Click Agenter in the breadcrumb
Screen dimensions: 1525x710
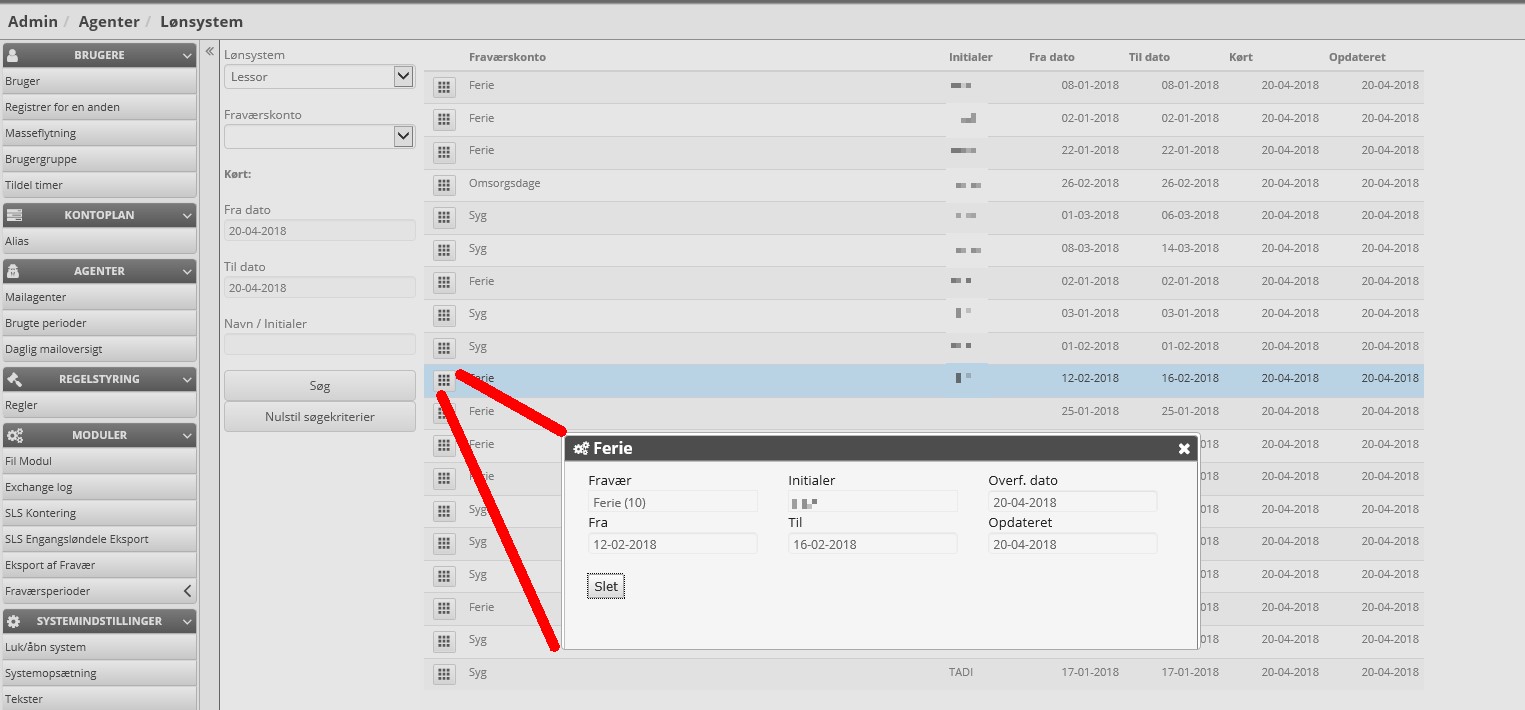[109, 21]
